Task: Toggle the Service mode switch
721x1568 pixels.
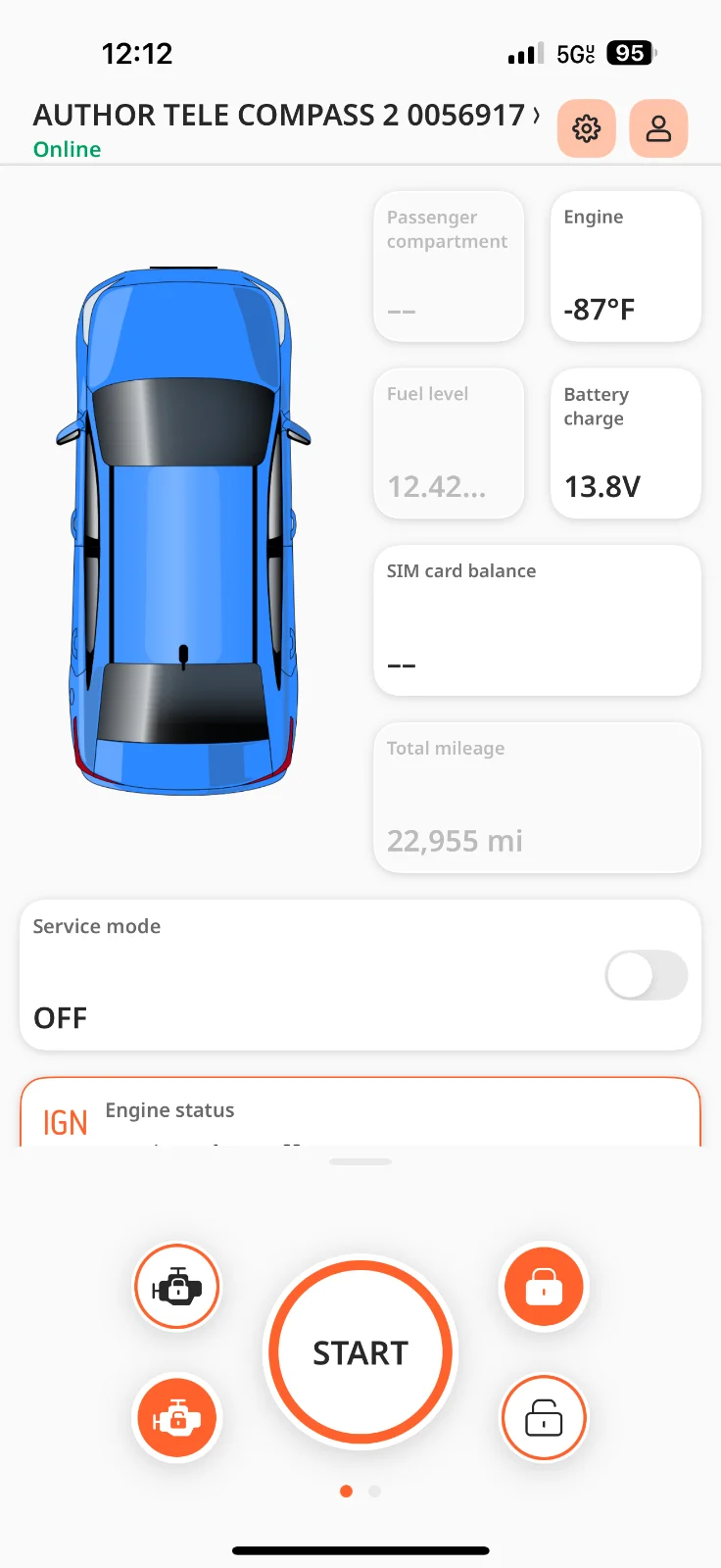Action: point(646,975)
